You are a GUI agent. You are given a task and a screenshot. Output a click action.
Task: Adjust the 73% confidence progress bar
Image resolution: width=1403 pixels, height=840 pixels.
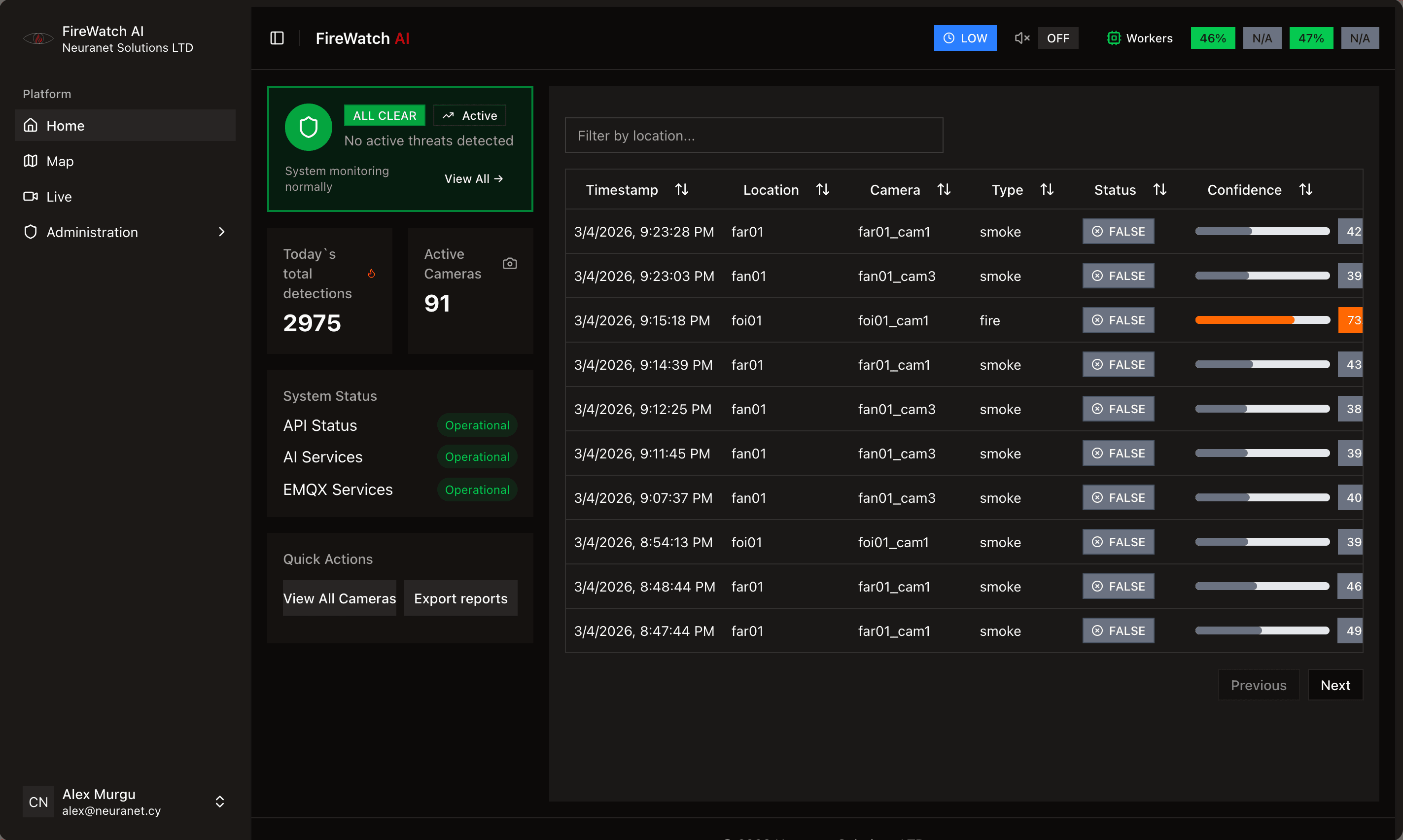pos(1262,320)
